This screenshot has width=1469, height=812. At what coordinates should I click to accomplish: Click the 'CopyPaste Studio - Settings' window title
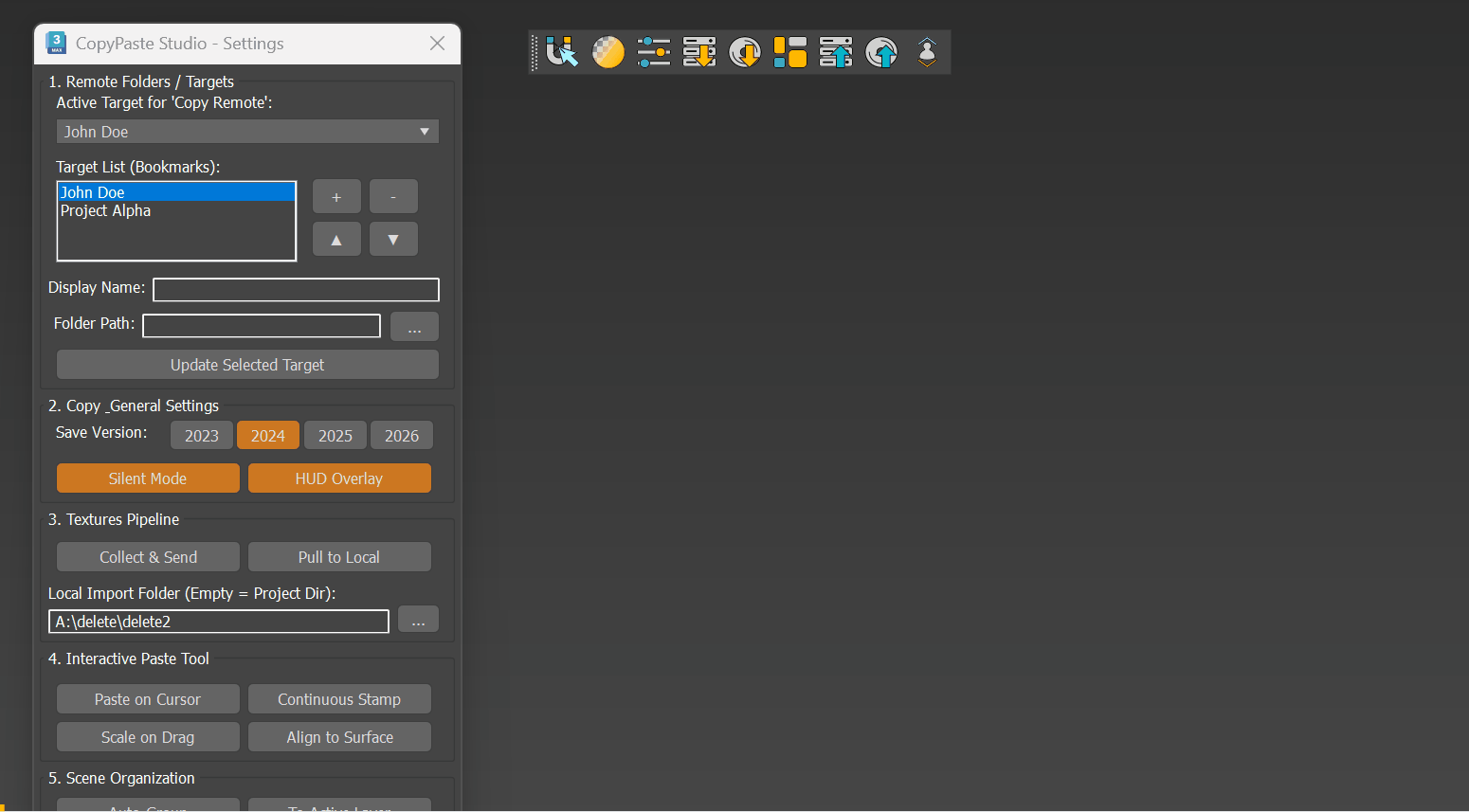click(x=180, y=44)
